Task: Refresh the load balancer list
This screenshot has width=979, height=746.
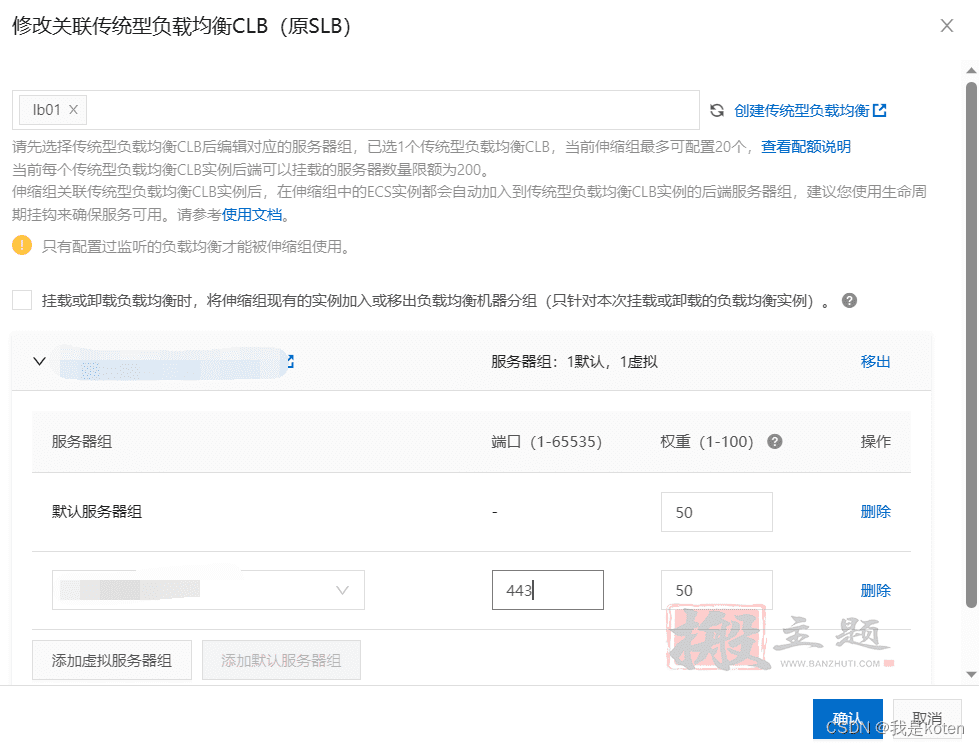Action: click(717, 110)
